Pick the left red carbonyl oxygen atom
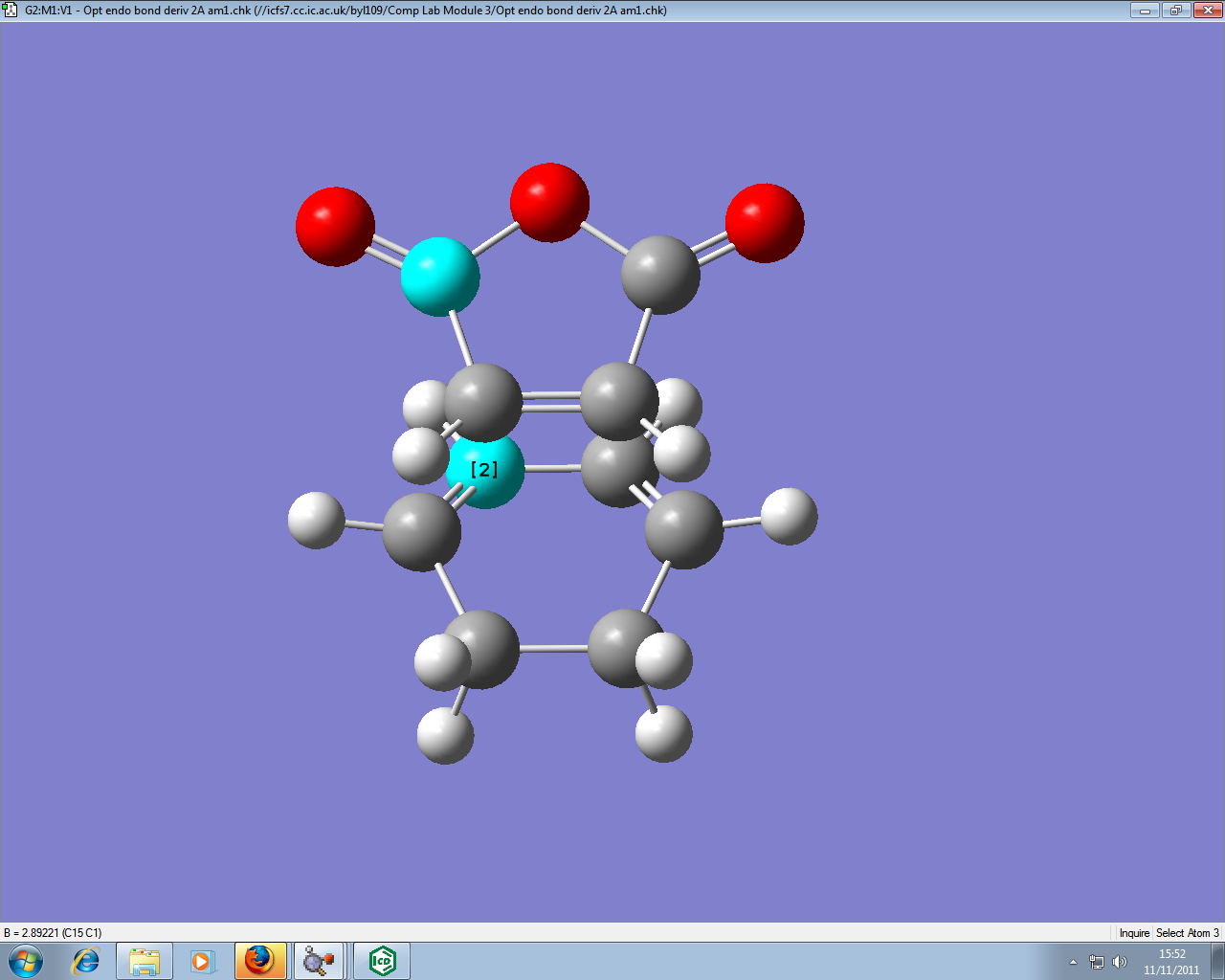The image size is (1225, 980). (335, 227)
